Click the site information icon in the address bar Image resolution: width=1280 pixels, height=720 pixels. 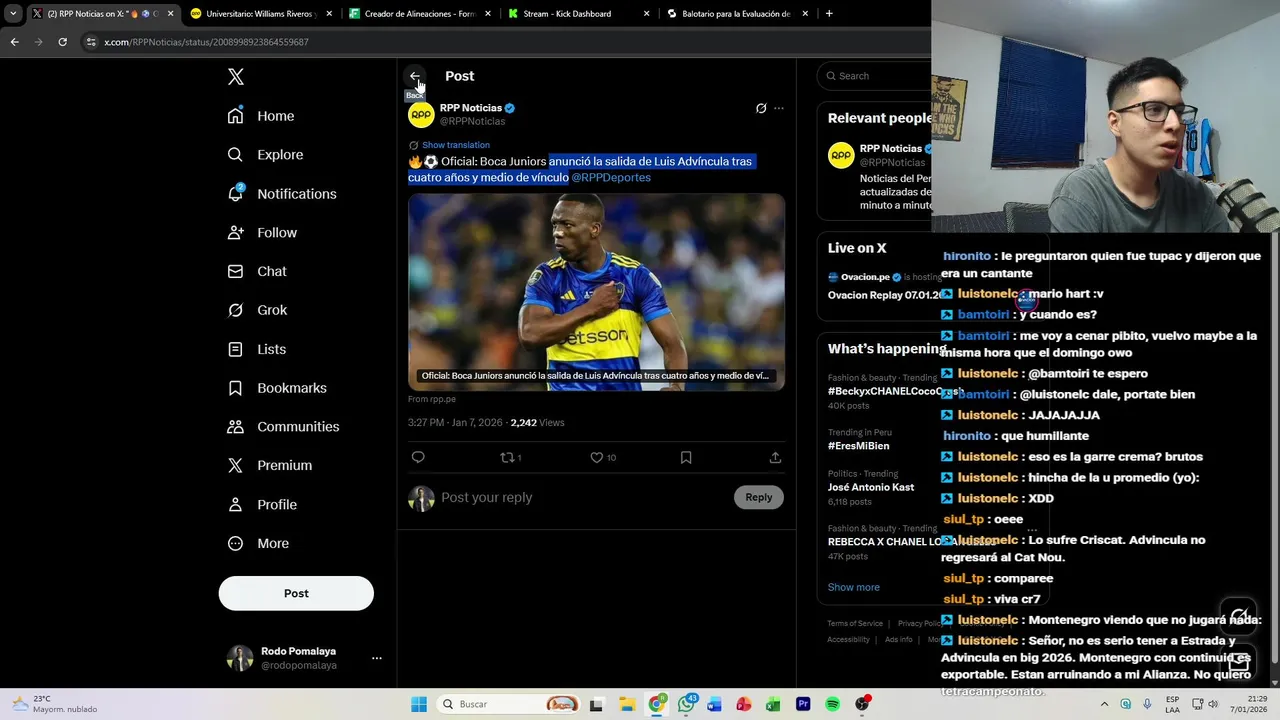91,42
